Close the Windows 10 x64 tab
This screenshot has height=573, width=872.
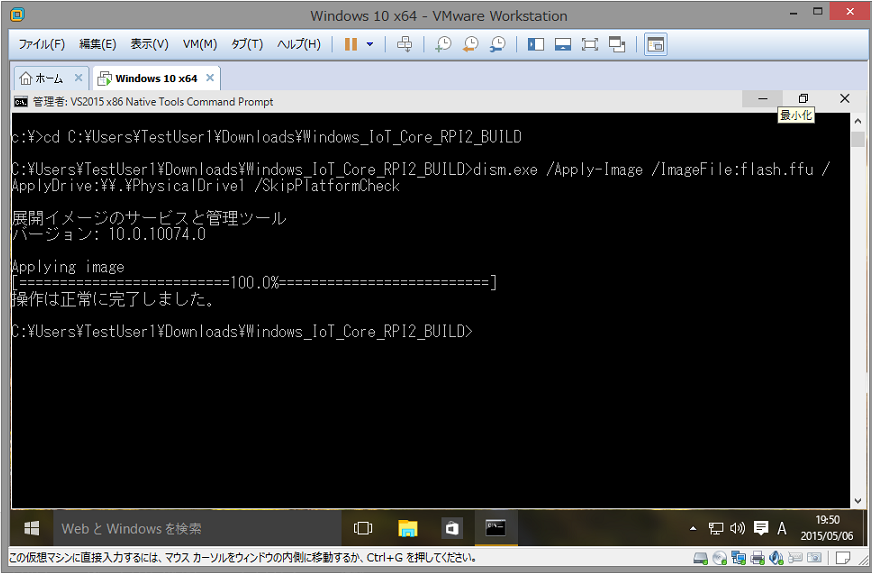(209, 78)
